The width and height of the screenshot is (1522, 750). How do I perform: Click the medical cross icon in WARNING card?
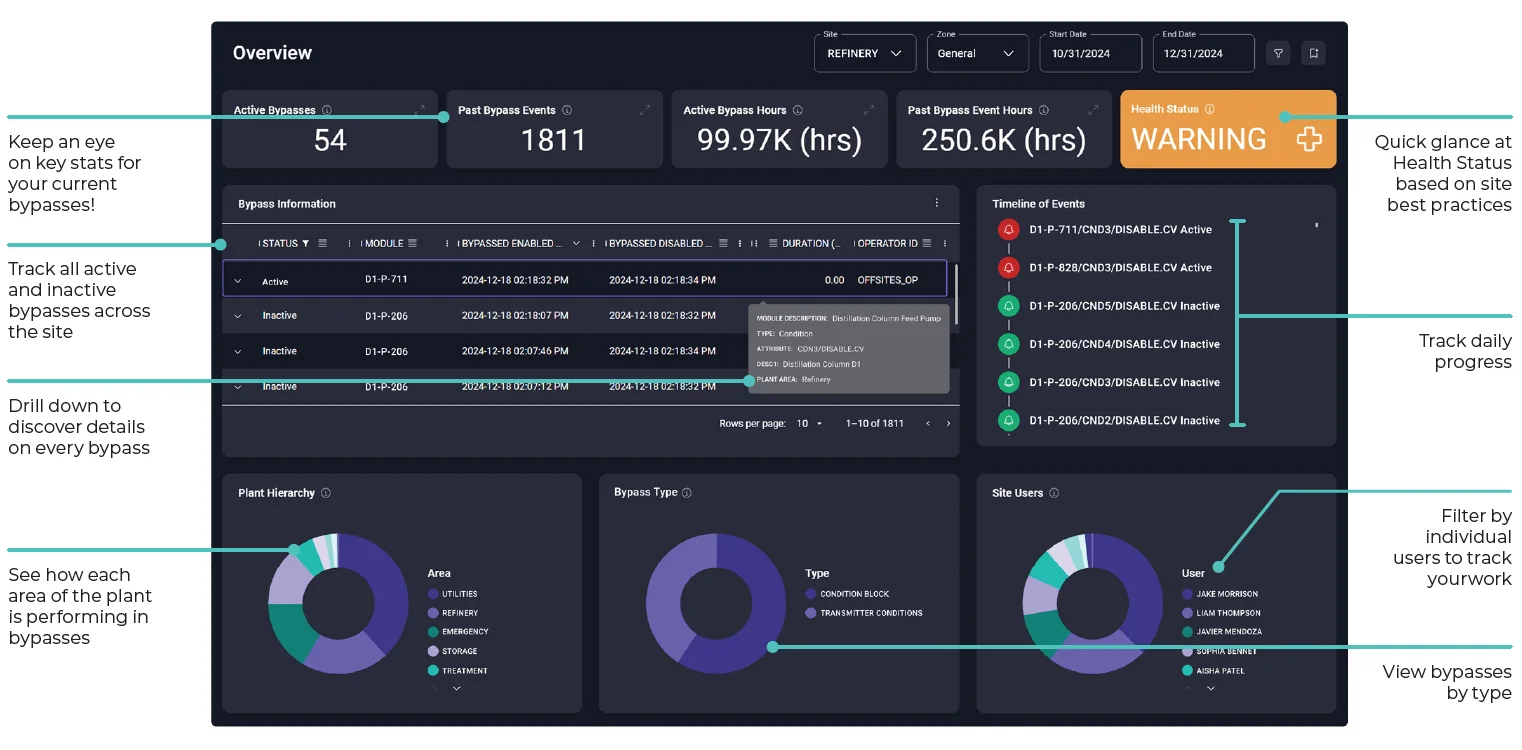pos(1309,139)
